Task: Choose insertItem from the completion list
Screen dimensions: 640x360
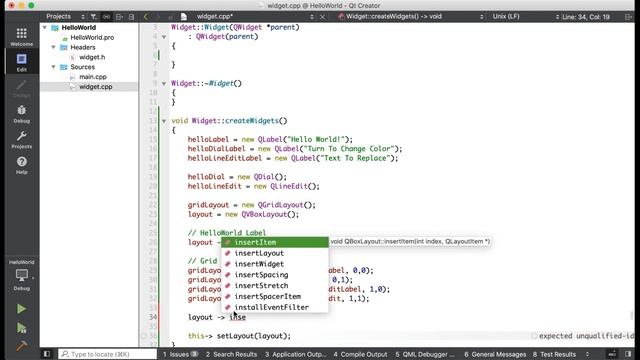Action: 275,242
